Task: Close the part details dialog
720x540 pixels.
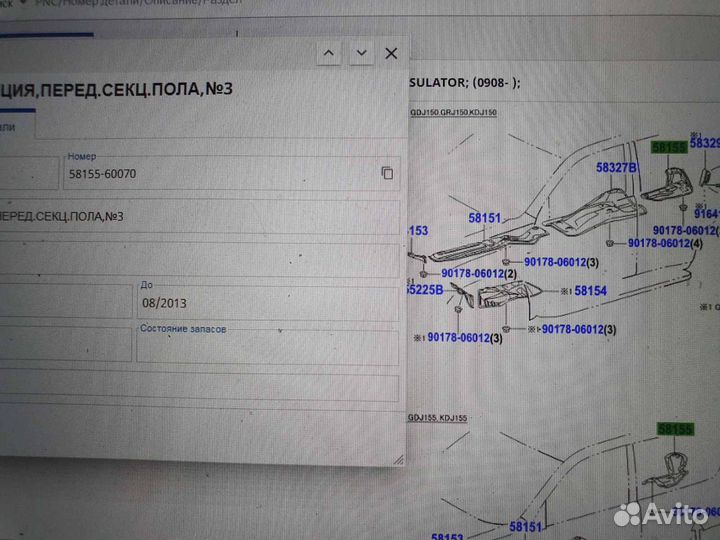Action: (391, 53)
